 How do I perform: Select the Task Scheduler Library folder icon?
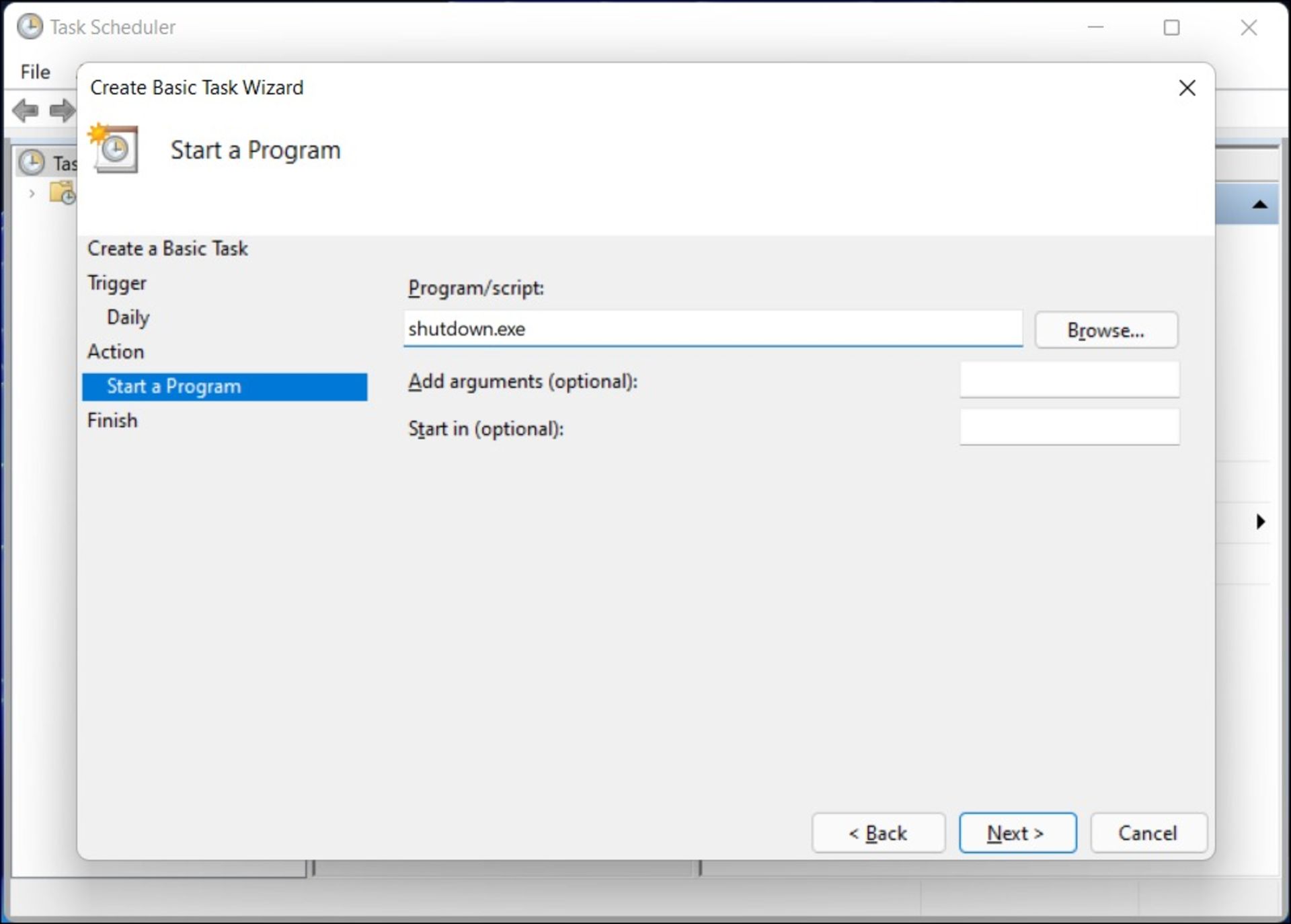click(63, 194)
